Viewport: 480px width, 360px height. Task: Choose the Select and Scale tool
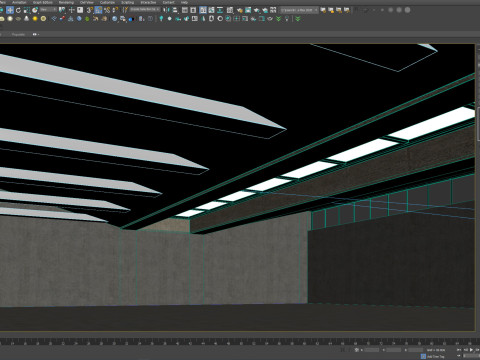pyautogui.click(x=27, y=10)
